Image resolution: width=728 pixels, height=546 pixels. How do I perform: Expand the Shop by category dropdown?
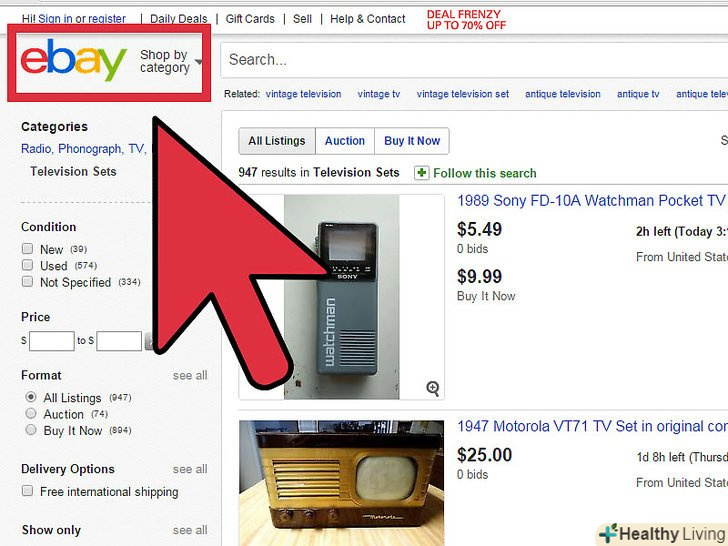click(170, 61)
